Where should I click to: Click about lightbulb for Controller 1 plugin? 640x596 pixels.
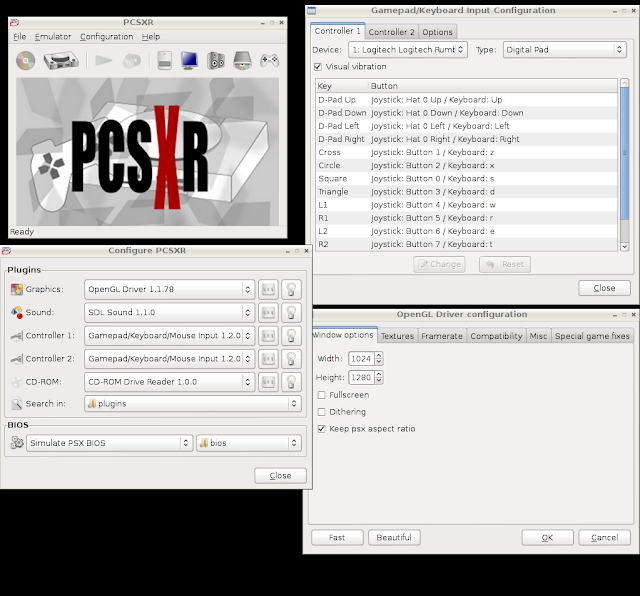pyautogui.click(x=291, y=336)
